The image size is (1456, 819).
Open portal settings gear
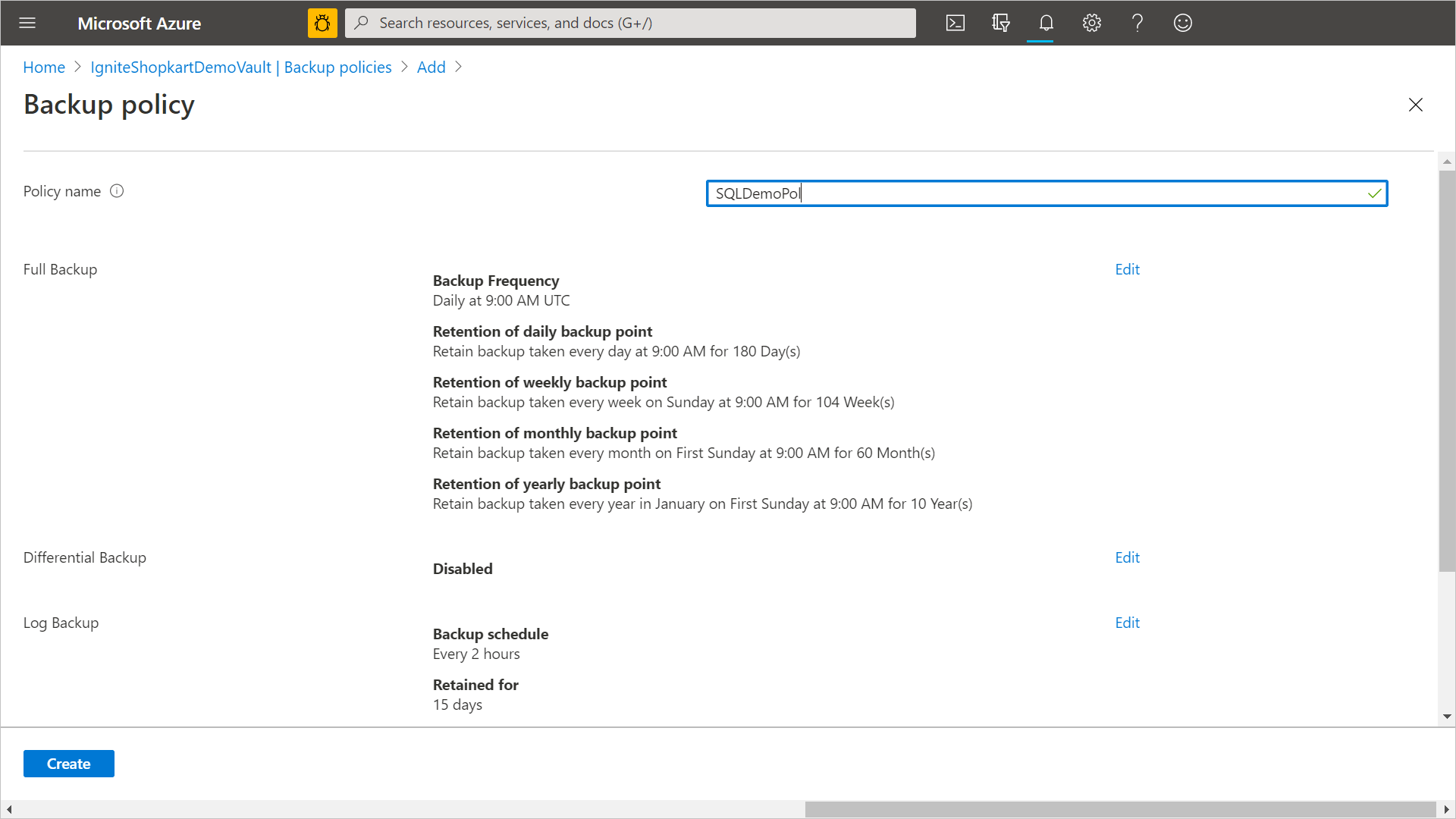coord(1092,23)
